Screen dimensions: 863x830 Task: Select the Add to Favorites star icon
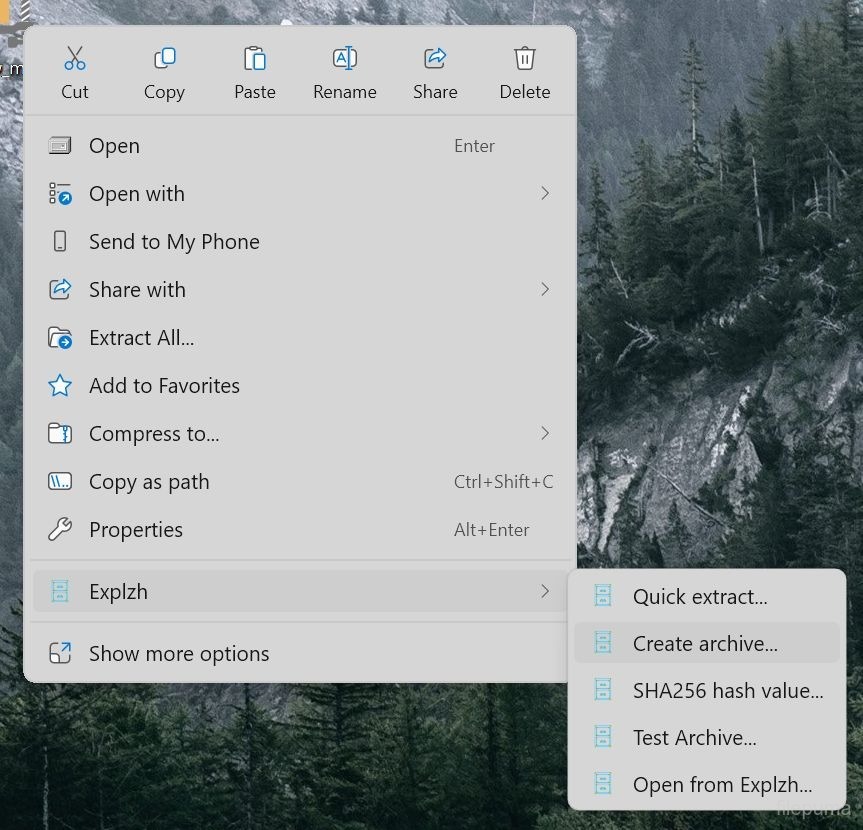click(x=60, y=386)
